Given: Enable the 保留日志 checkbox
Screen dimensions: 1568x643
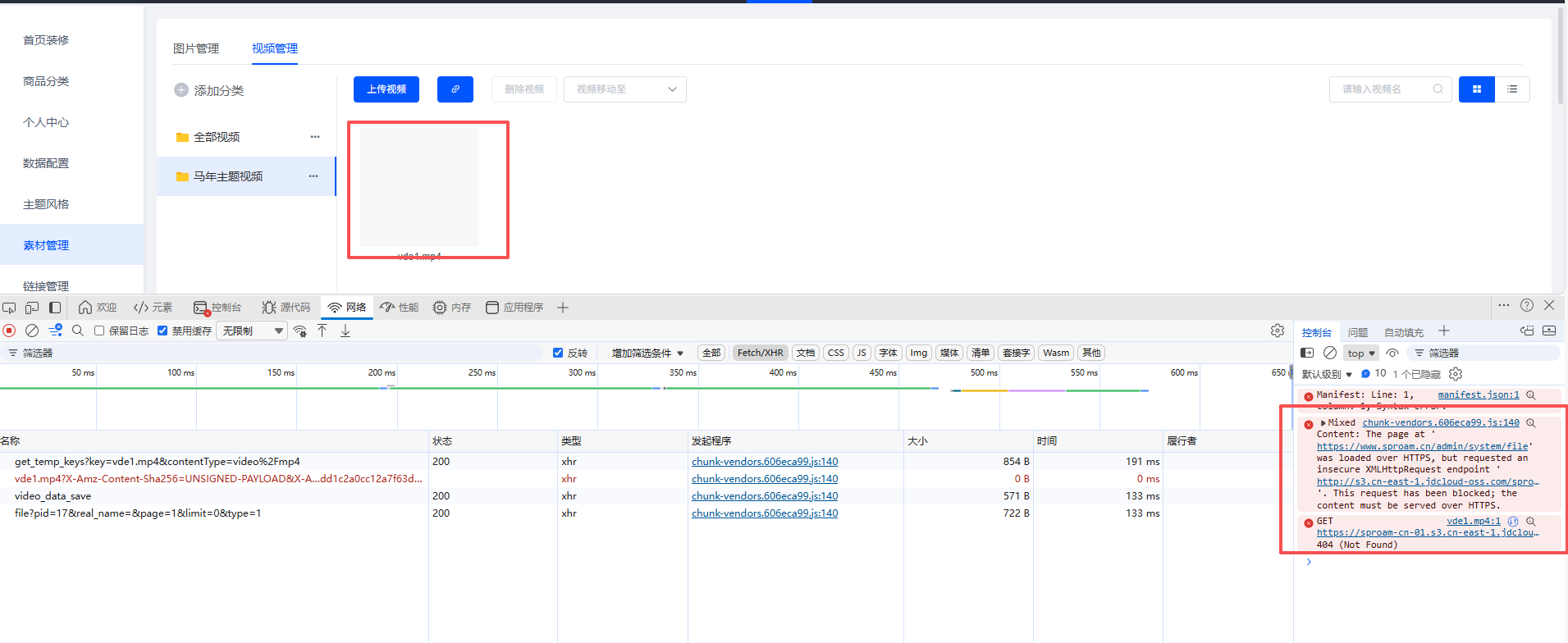Looking at the screenshot, I should [99, 331].
